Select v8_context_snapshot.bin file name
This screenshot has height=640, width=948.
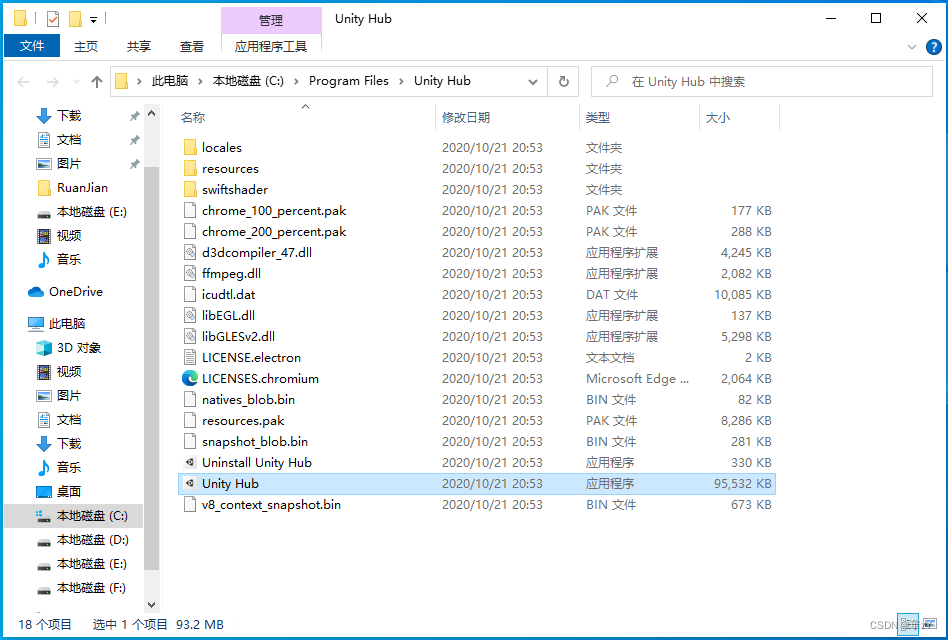[271, 505]
